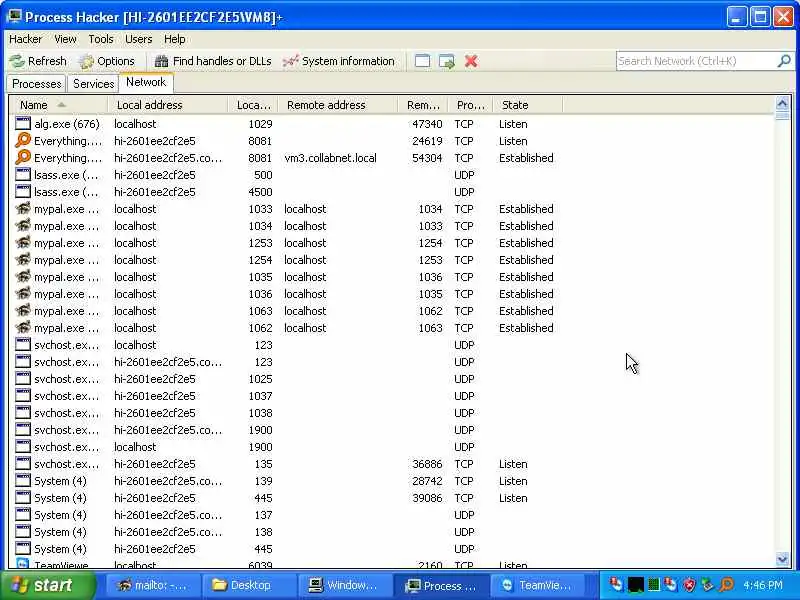The height and width of the screenshot is (600, 800).
Task: Click svchost icon for localhost port 123
Action: [23, 344]
